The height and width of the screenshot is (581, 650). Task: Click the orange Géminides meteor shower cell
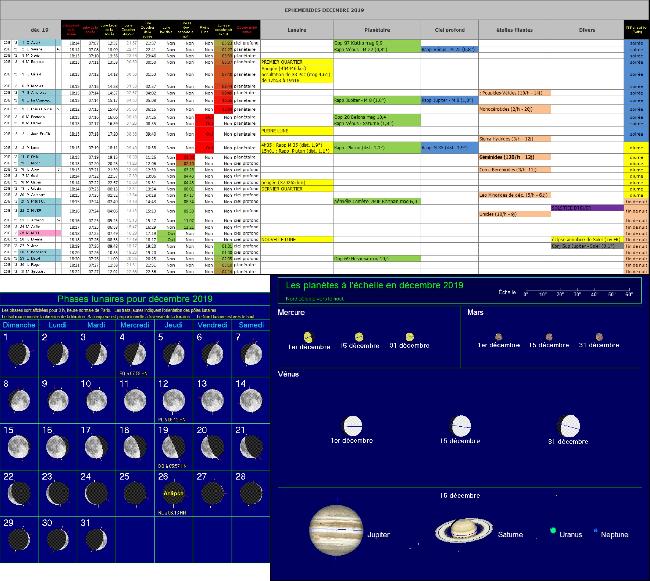[514, 157]
